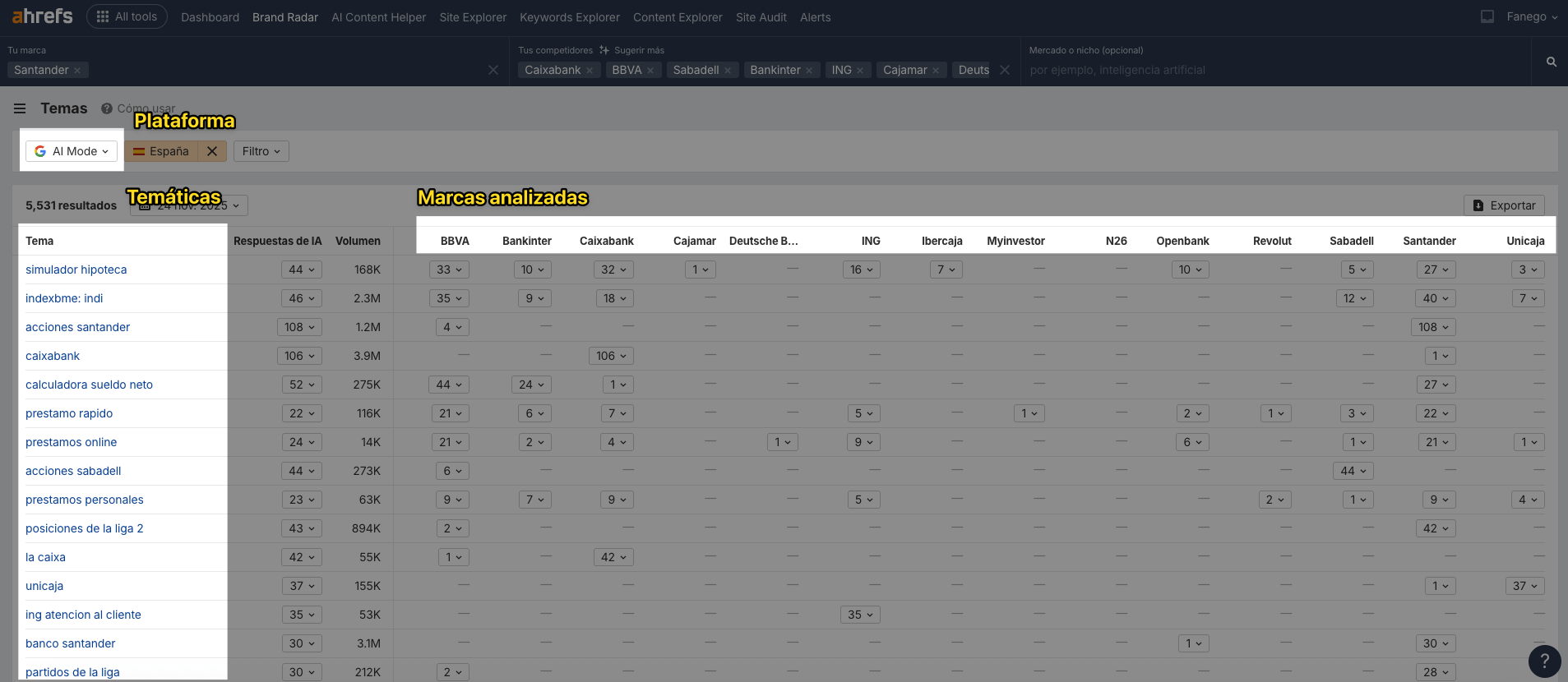Screen dimensions: 1568x682
Task: Remove the Sabadell competitor tag
Action: (728, 71)
